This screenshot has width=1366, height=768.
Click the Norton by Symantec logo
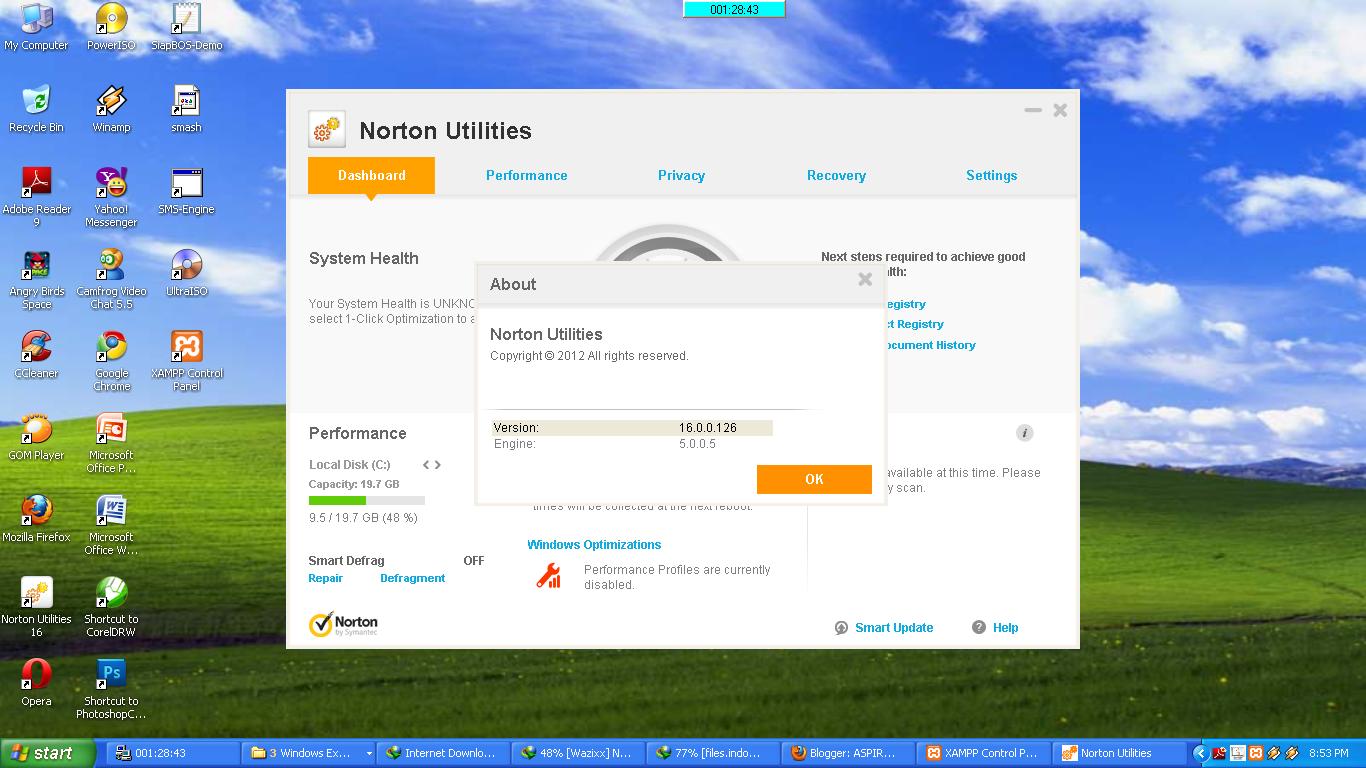coord(343,624)
